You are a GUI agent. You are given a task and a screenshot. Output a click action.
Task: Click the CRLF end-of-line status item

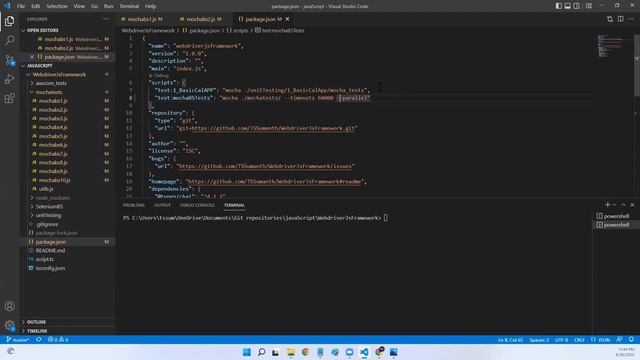pos(579,340)
